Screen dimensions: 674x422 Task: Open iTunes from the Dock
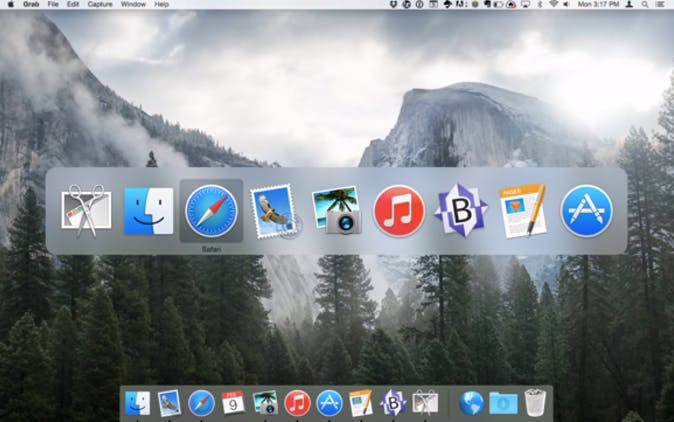coord(297,404)
